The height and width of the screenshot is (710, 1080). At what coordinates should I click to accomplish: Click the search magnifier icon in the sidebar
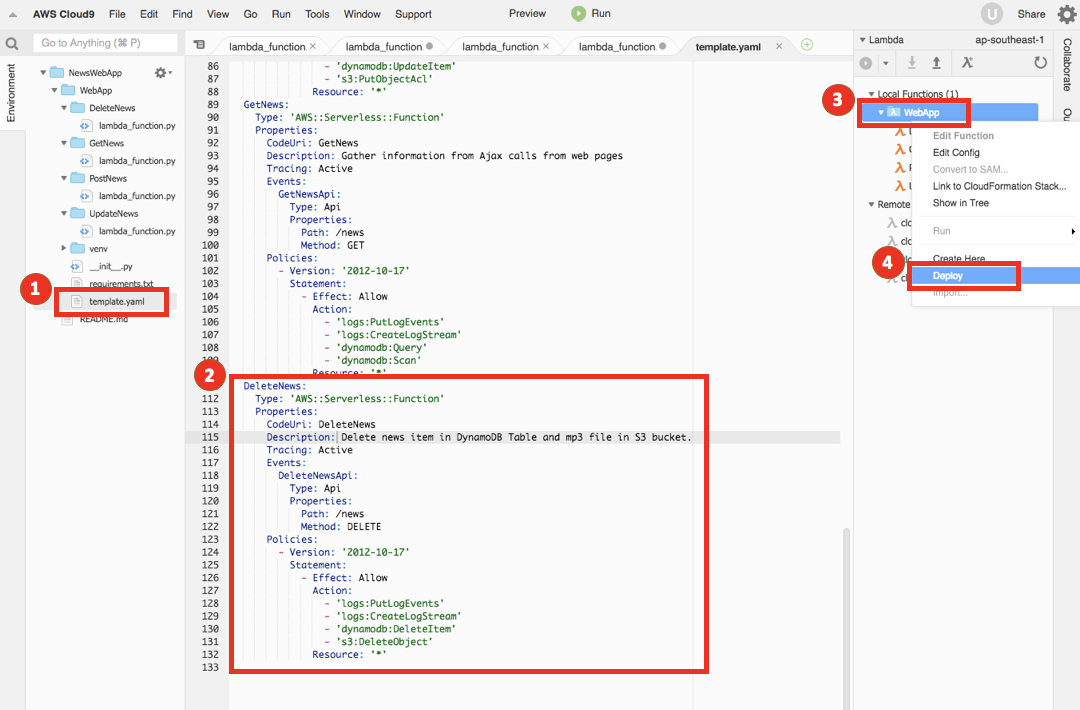(x=12, y=44)
